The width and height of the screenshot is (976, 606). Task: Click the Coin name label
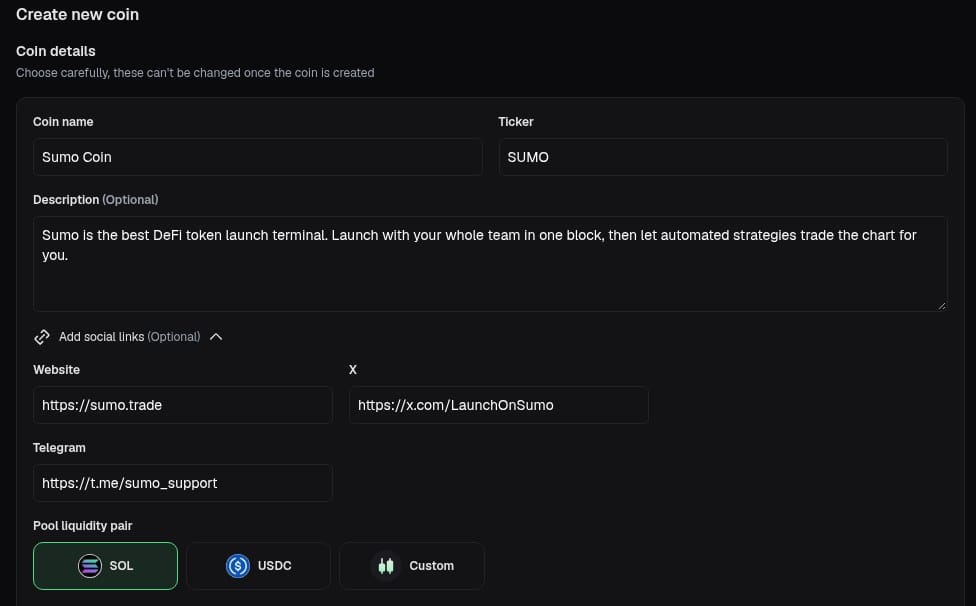[63, 122]
